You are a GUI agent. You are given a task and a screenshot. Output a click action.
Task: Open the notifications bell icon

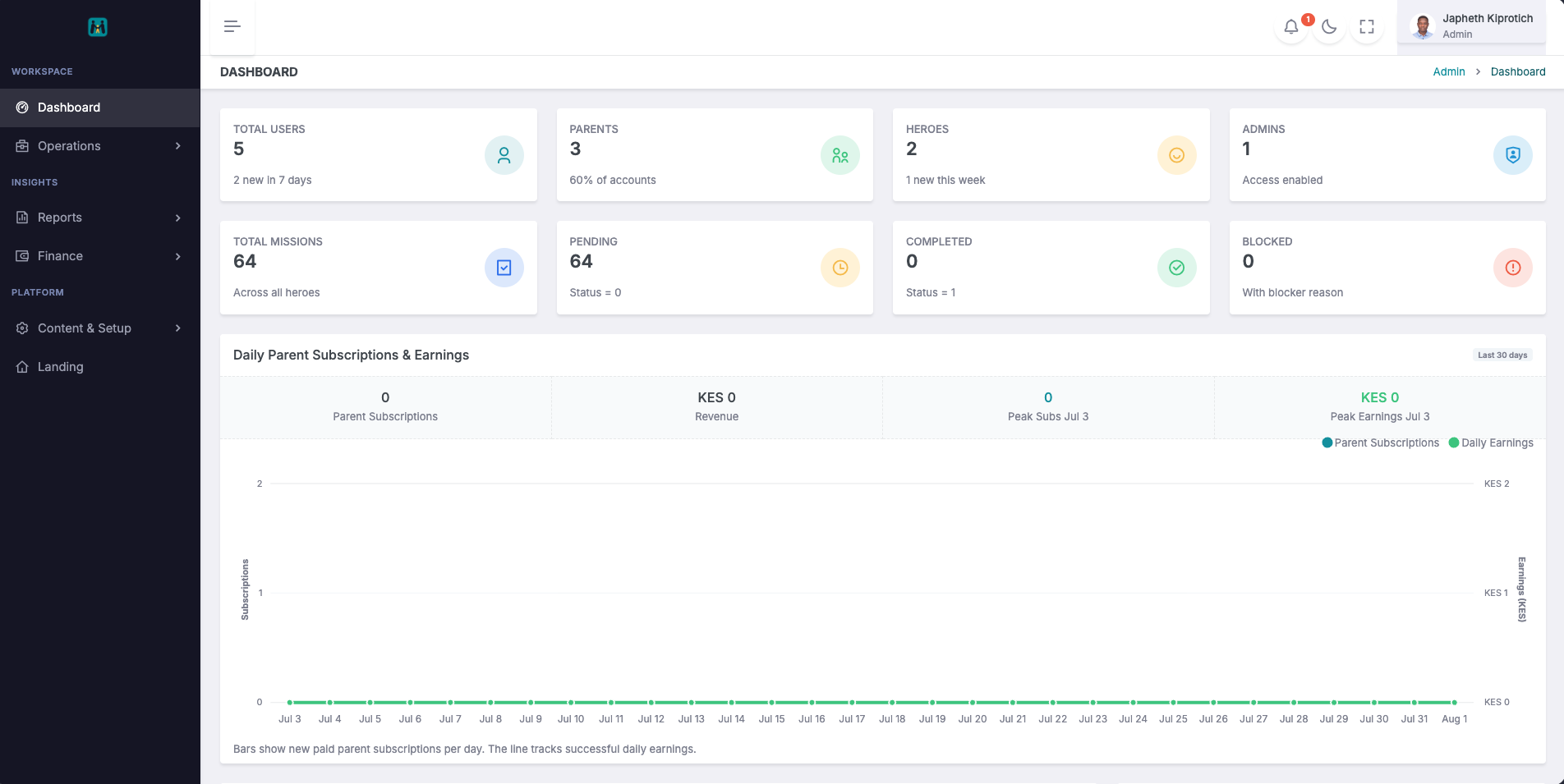pyautogui.click(x=1291, y=27)
